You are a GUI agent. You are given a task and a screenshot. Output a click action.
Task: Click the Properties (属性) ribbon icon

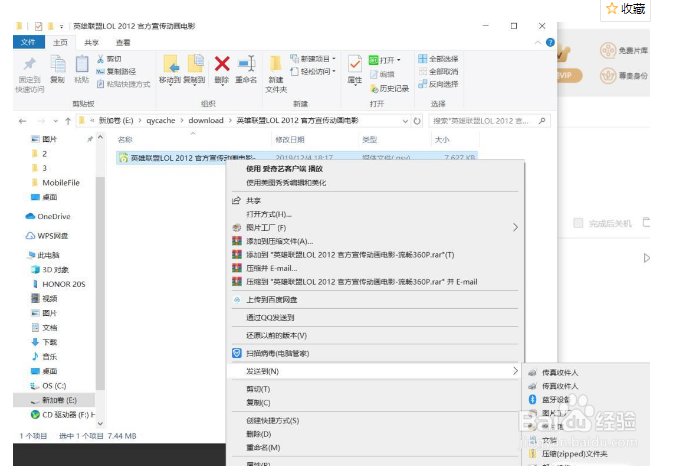(355, 69)
